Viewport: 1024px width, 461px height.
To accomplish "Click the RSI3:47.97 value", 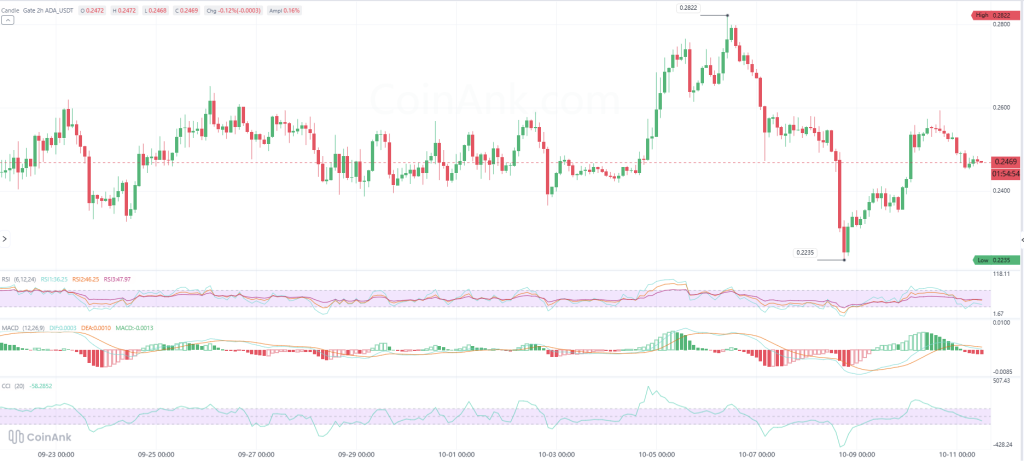I will click(x=116, y=279).
